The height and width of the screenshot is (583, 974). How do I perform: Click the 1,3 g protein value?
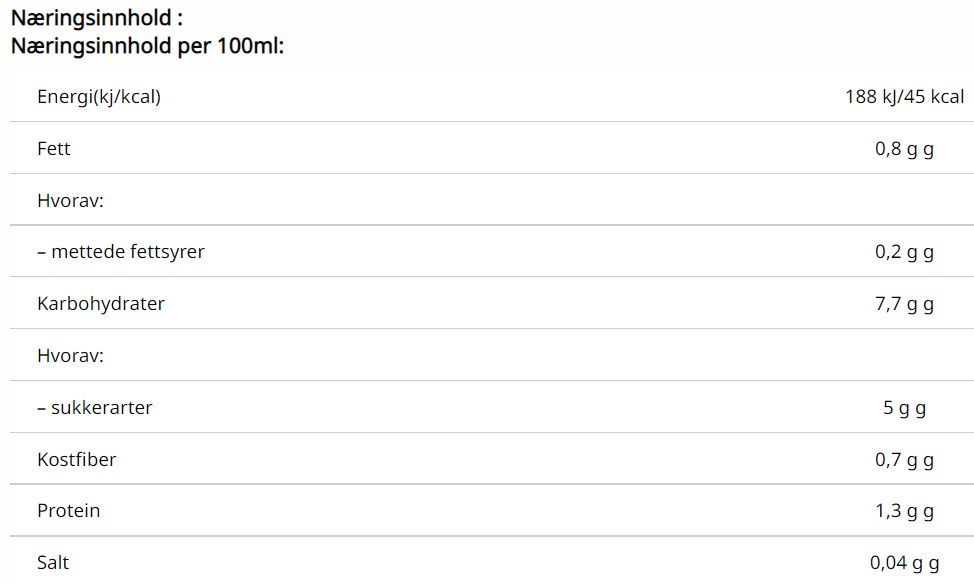[x=904, y=511]
